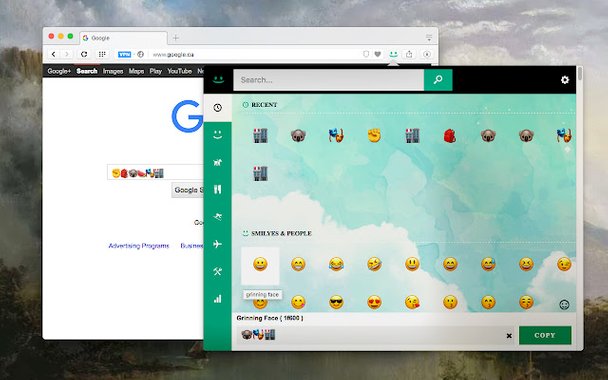The width and height of the screenshot is (608, 380).
Task: Open the browser downloads icon
Action: 427,54
